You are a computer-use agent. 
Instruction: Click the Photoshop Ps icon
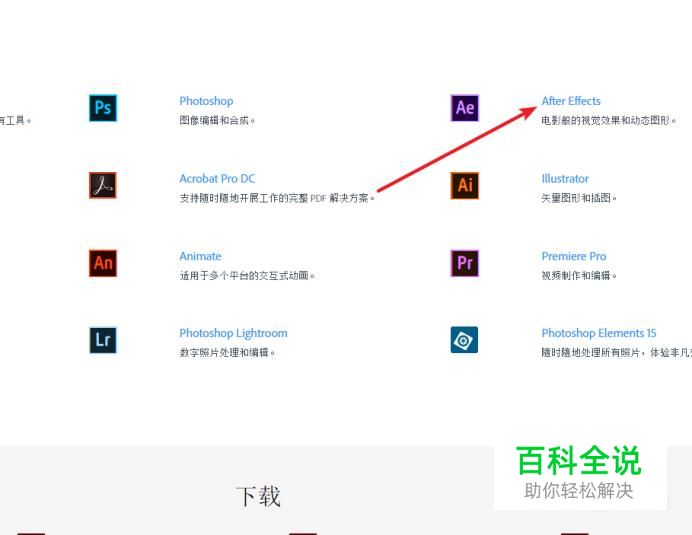pyautogui.click(x=103, y=108)
